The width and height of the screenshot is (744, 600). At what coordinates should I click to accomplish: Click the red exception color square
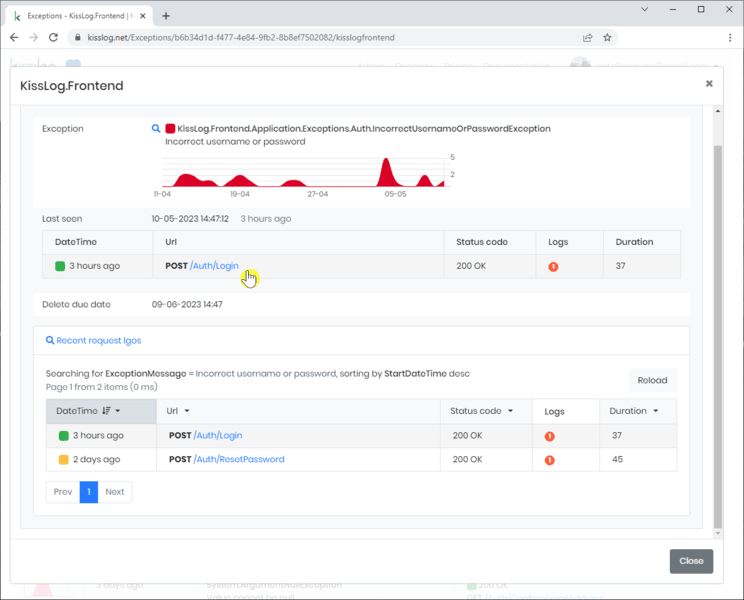tap(170, 129)
